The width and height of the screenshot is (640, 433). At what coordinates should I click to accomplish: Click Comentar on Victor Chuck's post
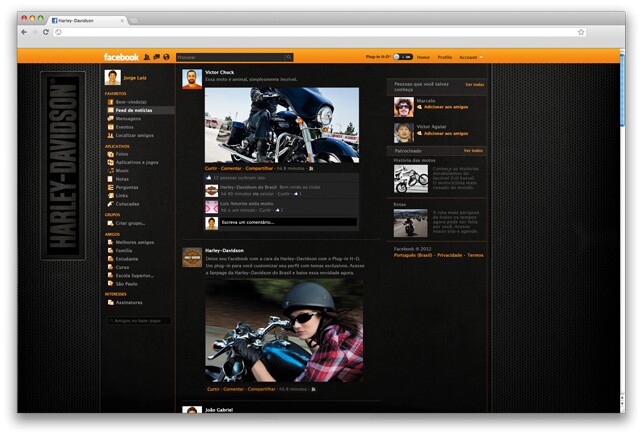click(231, 168)
